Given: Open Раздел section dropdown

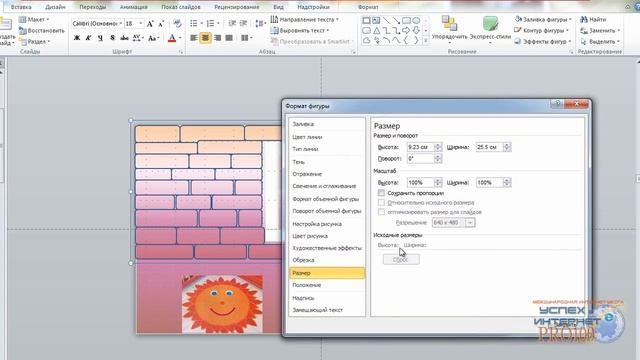Looking at the screenshot, I should coord(34,41).
